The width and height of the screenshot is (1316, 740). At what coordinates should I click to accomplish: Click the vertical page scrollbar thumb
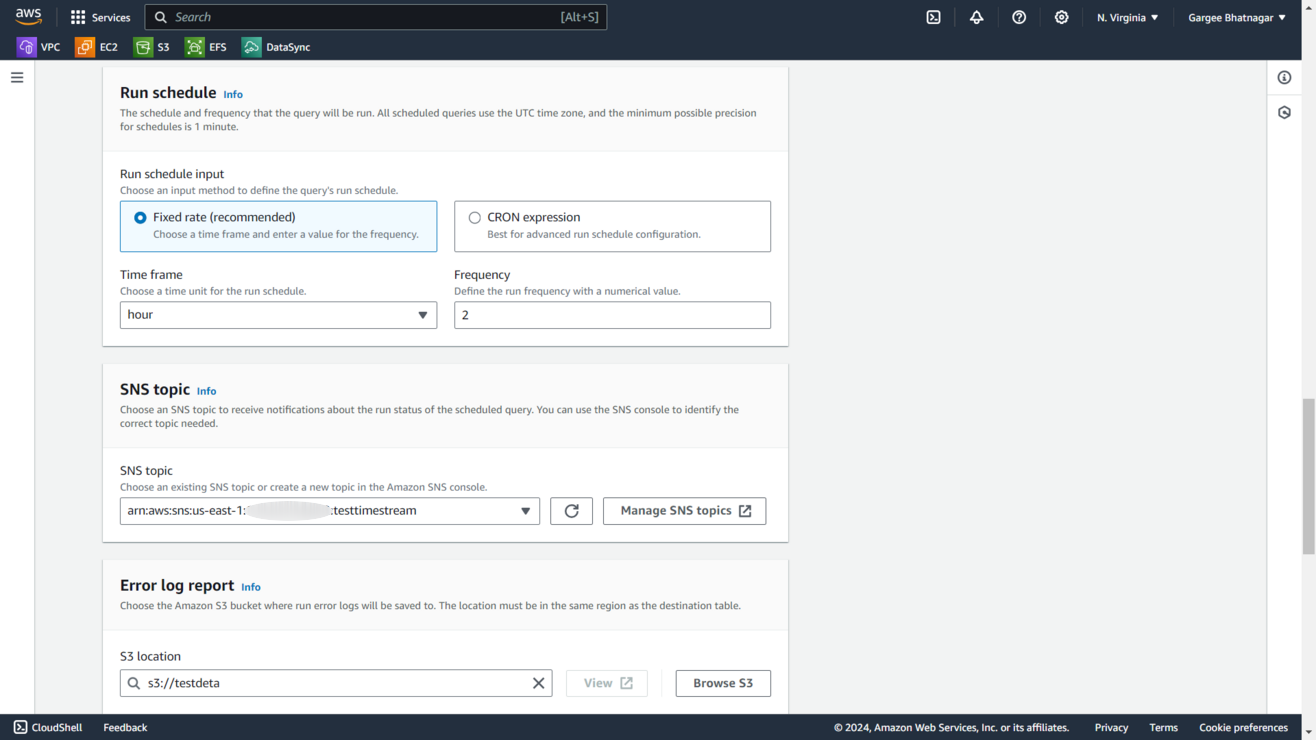[1308, 476]
